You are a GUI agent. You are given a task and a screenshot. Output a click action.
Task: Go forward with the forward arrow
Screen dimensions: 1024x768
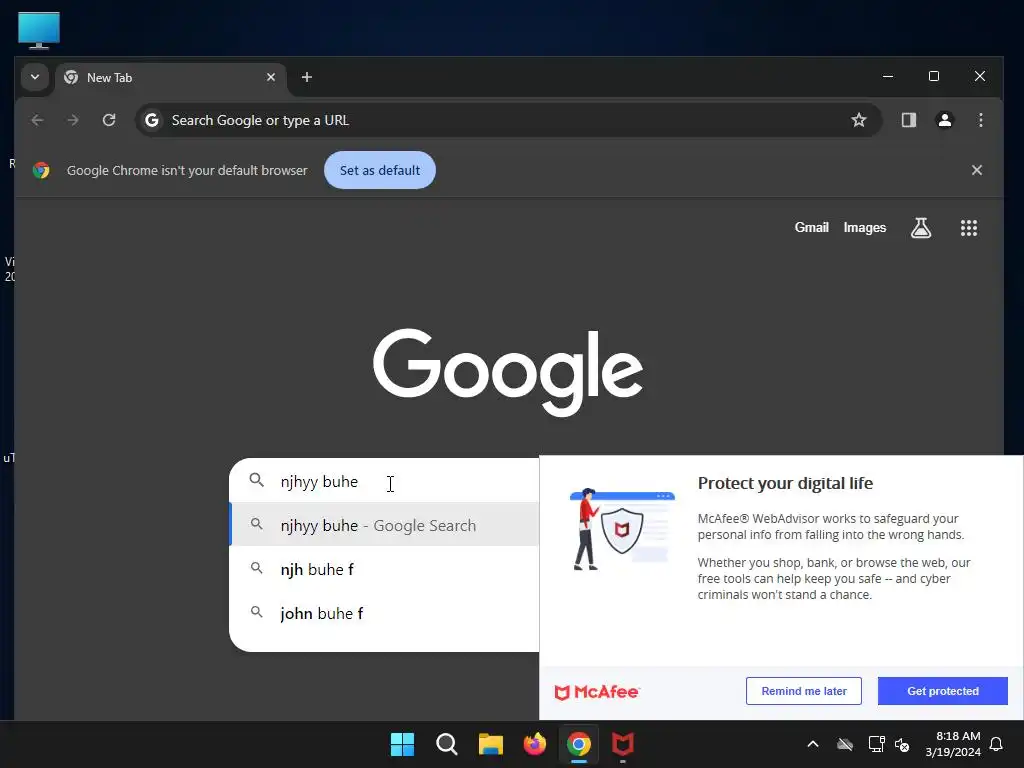coord(73,120)
